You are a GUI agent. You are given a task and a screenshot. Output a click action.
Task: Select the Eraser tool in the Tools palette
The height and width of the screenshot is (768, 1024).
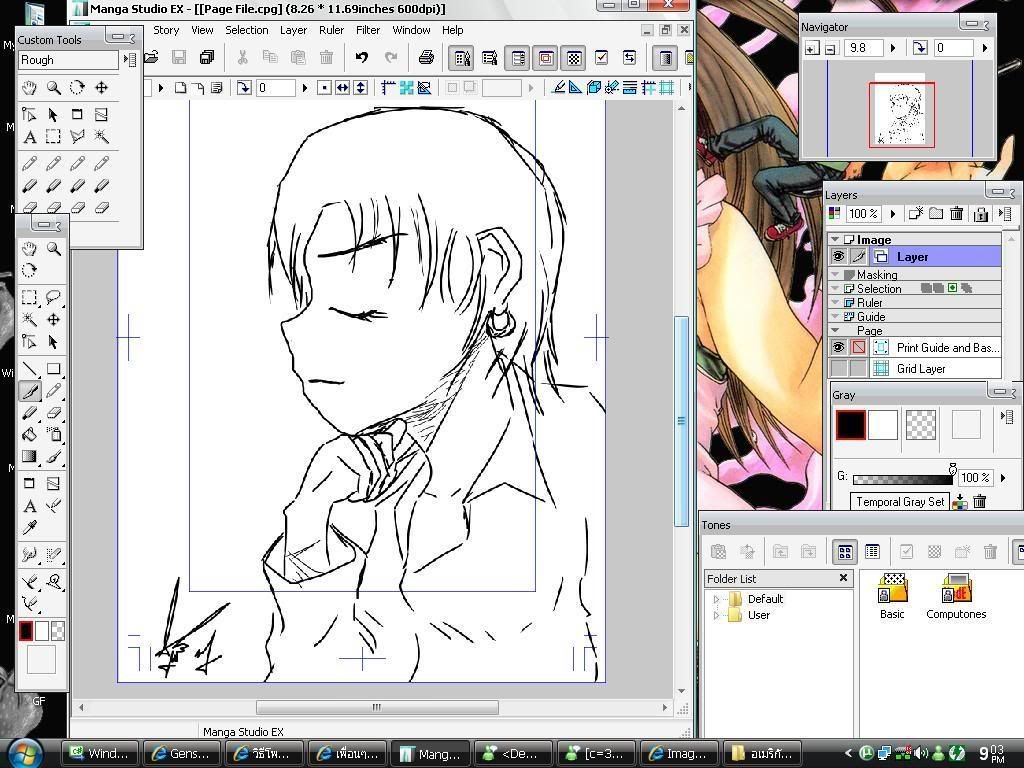coord(54,413)
